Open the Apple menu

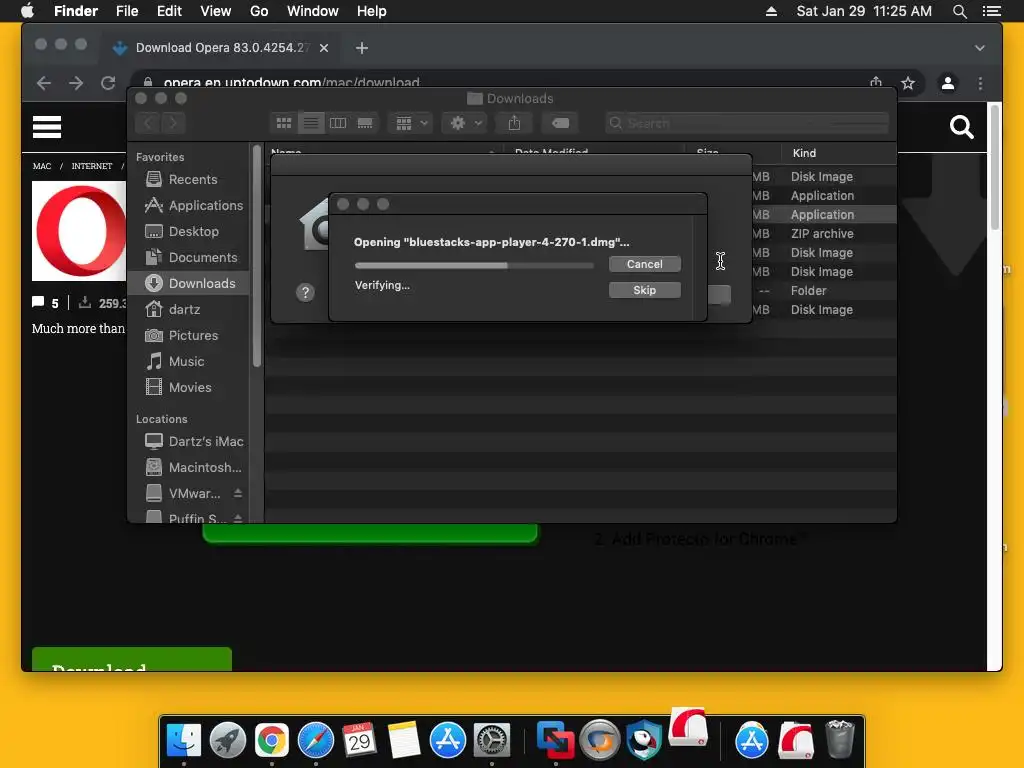pyautogui.click(x=27, y=11)
